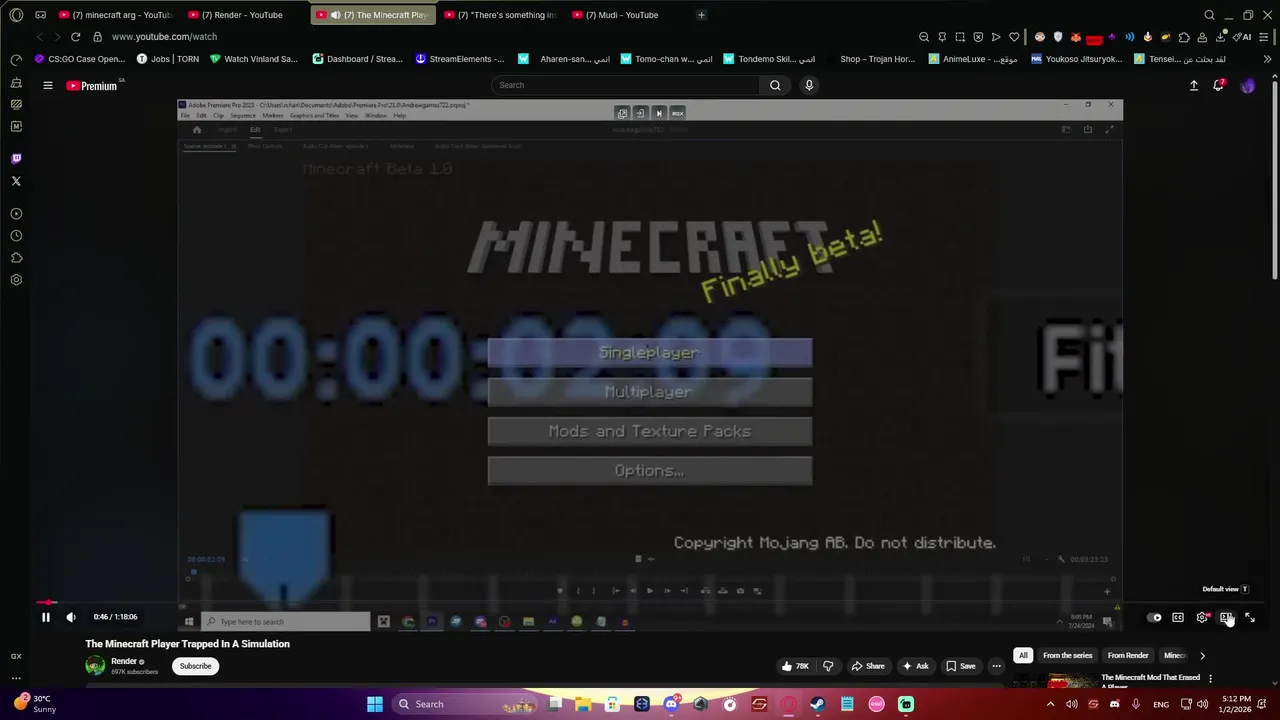Search open tabs with magnifier icon

point(1209,15)
